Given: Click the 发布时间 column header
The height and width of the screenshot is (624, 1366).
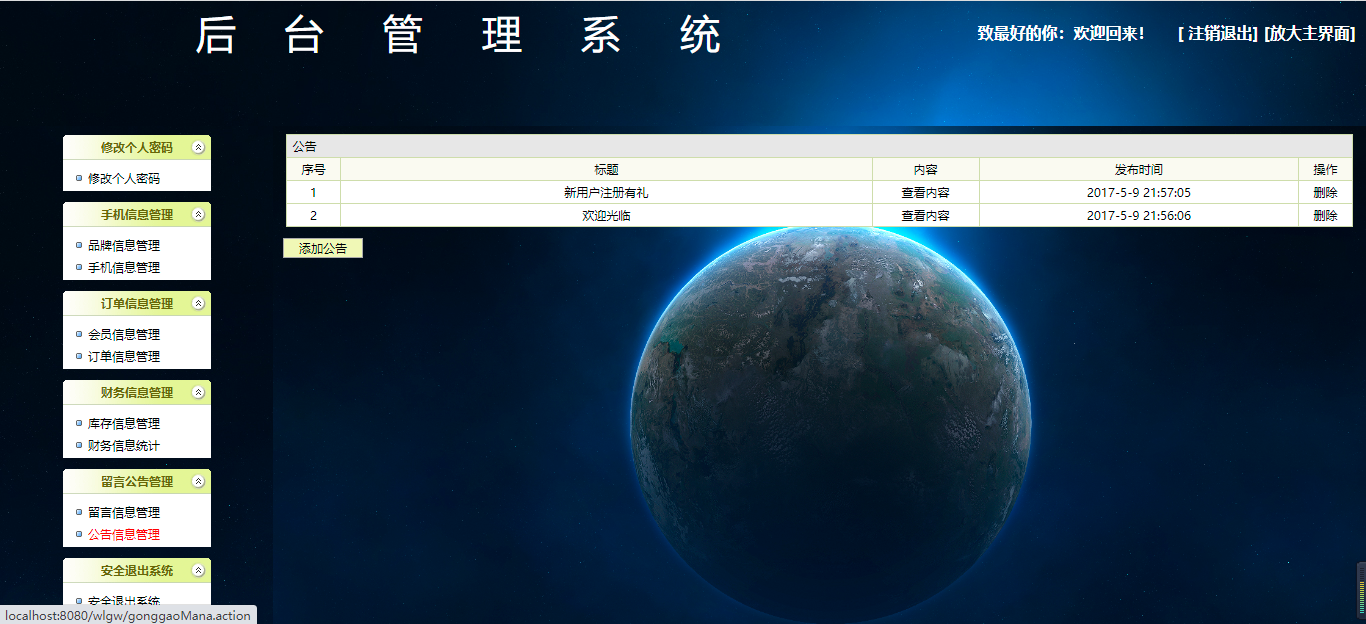Looking at the screenshot, I should [1139, 169].
